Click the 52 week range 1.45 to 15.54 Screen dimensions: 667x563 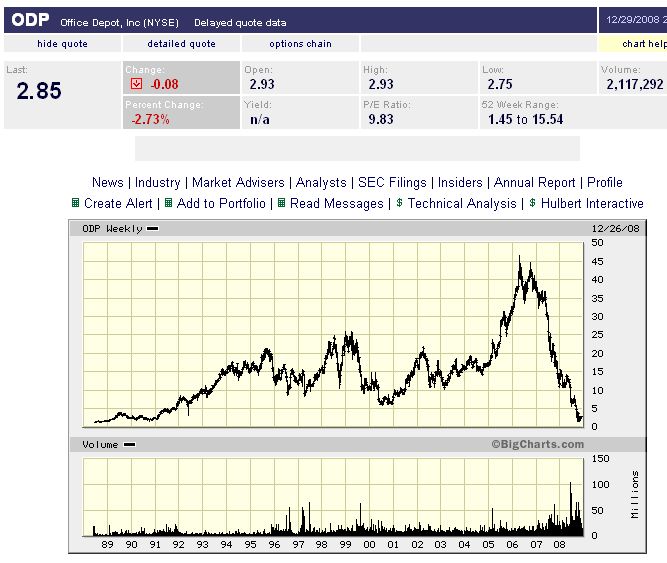coord(525,119)
